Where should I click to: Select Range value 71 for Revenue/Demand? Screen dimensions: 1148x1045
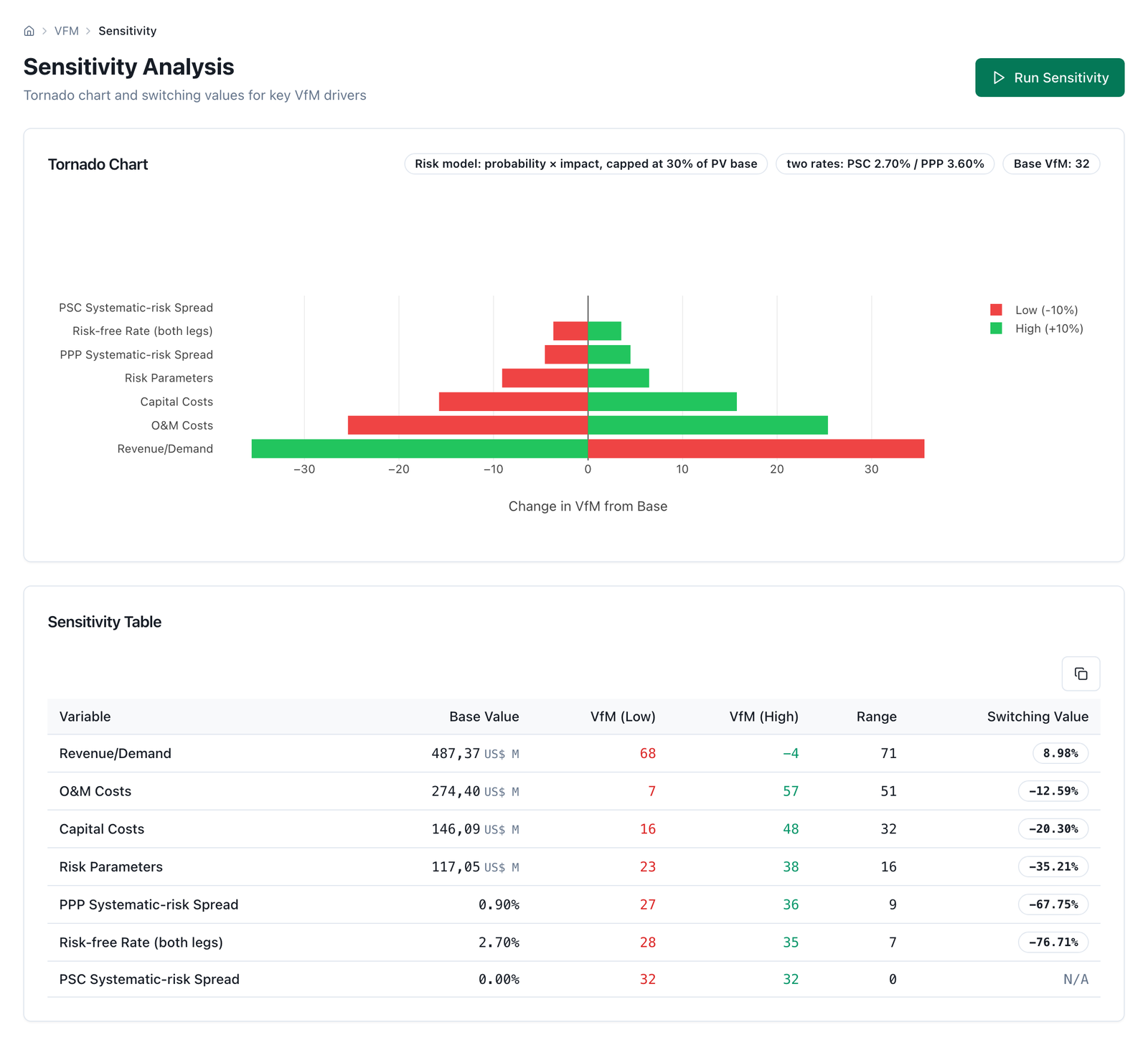888,753
